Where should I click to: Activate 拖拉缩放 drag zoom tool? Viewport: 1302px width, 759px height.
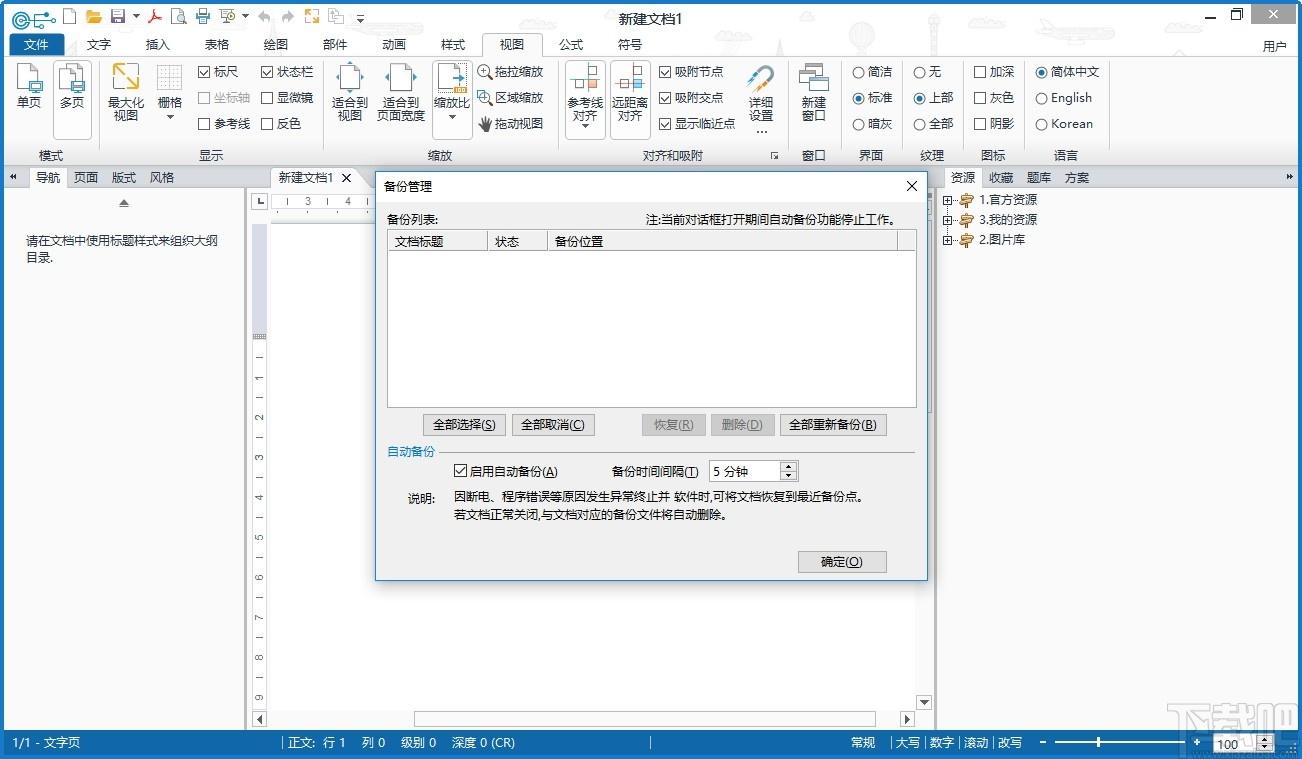pos(511,72)
